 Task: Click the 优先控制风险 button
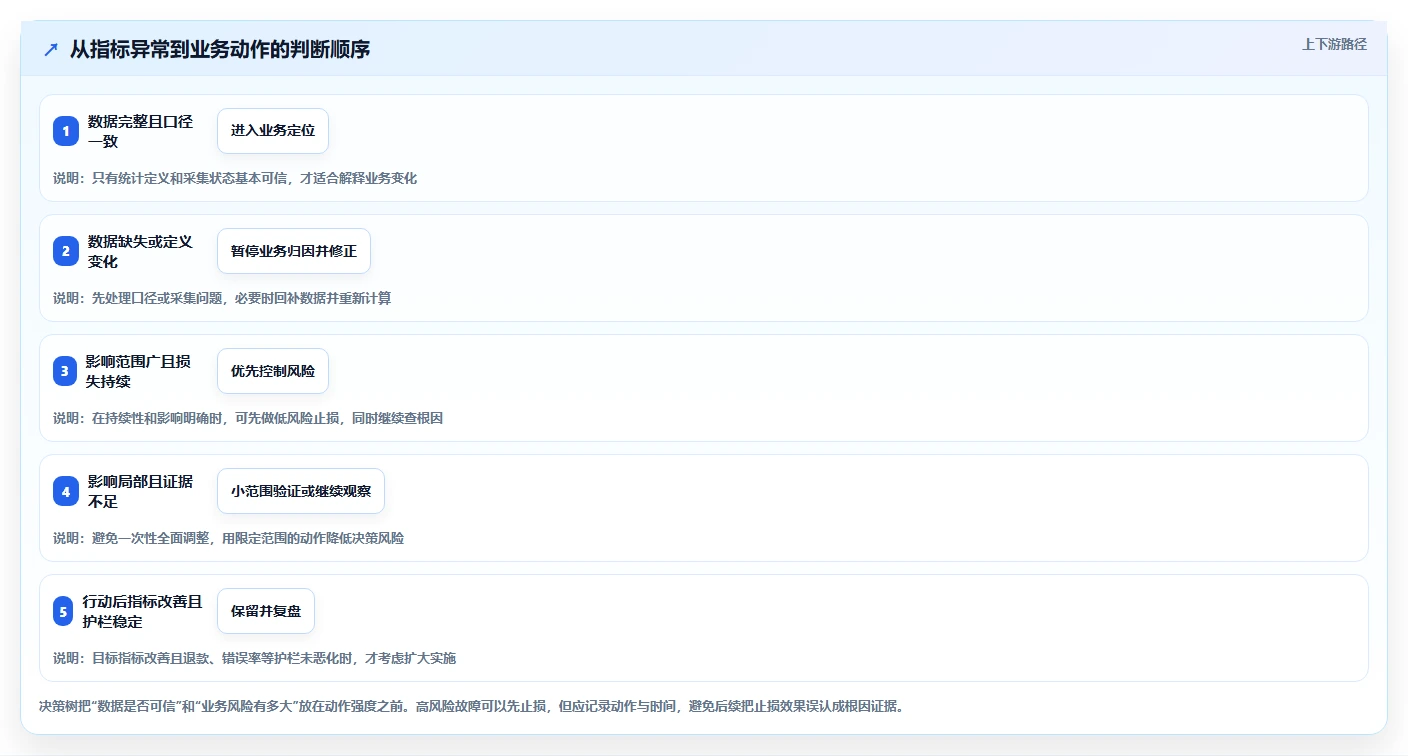pyautogui.click(x=273, y=371)
